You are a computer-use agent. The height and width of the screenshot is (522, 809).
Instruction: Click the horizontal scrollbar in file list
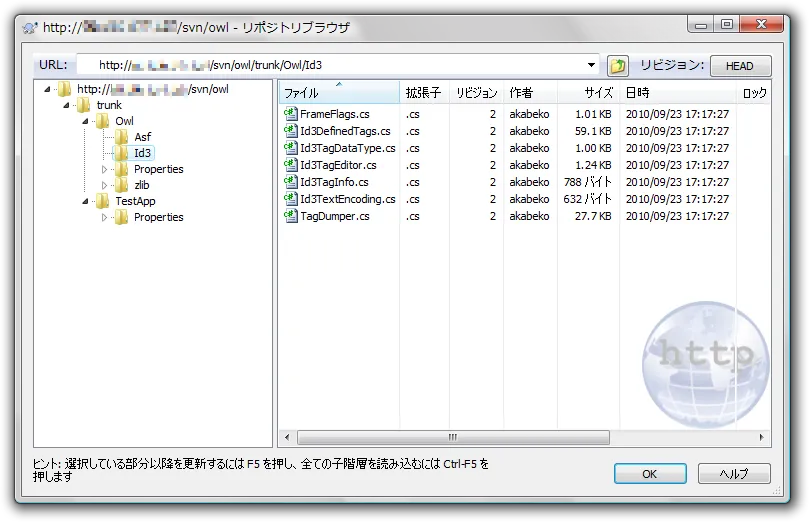point(452,437)
